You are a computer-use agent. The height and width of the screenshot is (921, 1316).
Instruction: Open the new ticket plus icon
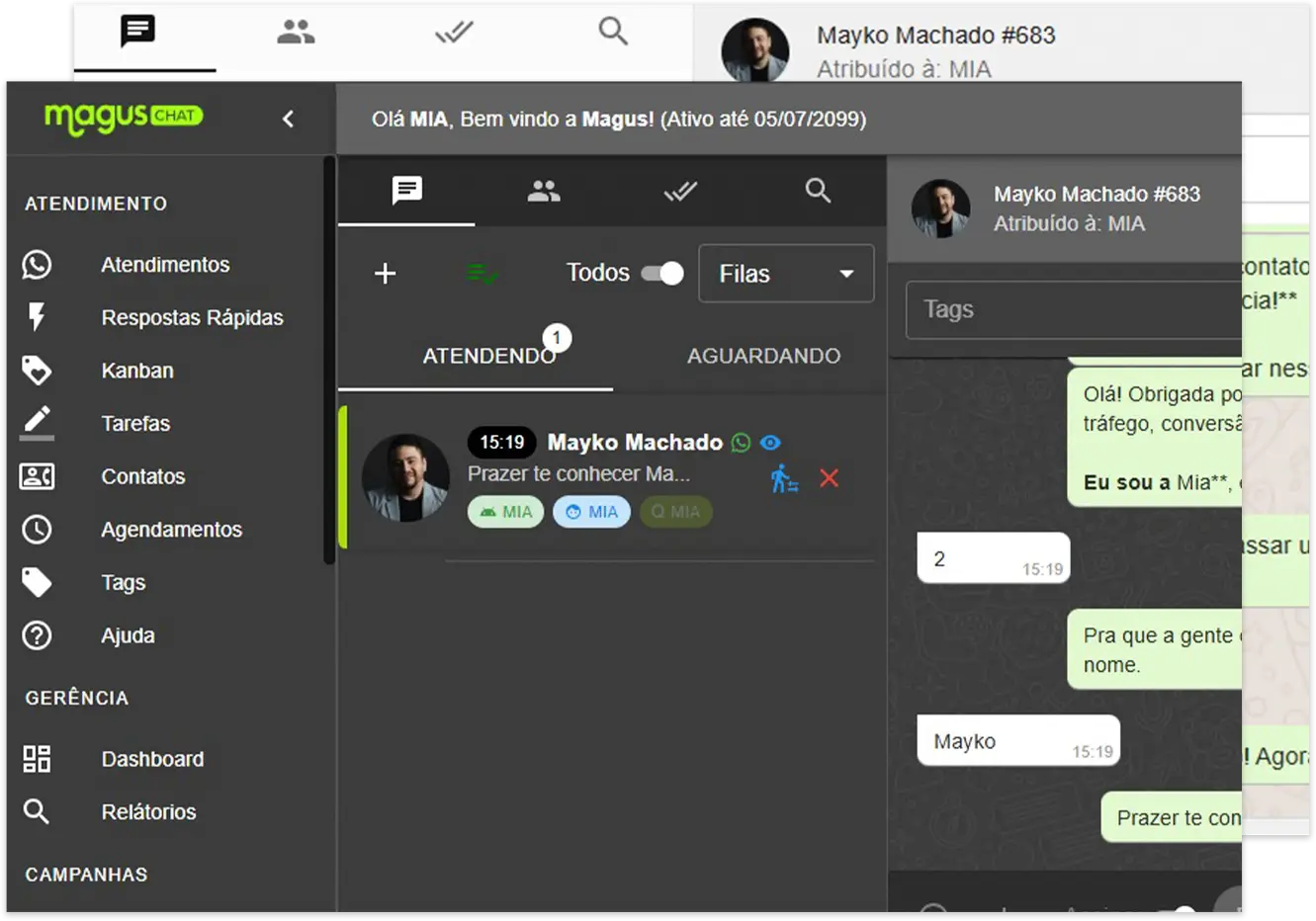click(386, 274)
